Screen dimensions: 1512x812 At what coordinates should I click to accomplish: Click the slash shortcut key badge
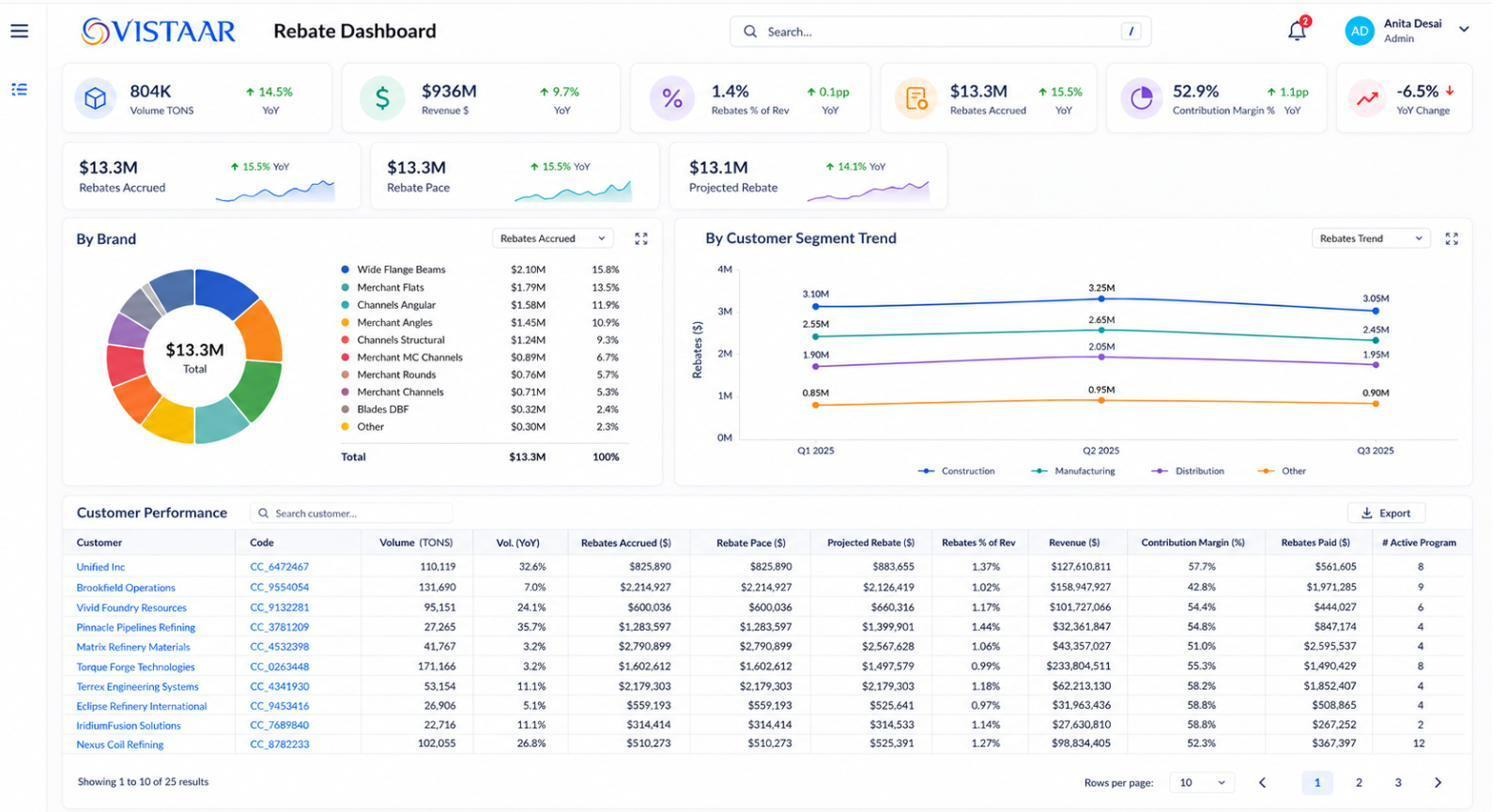1131,32
